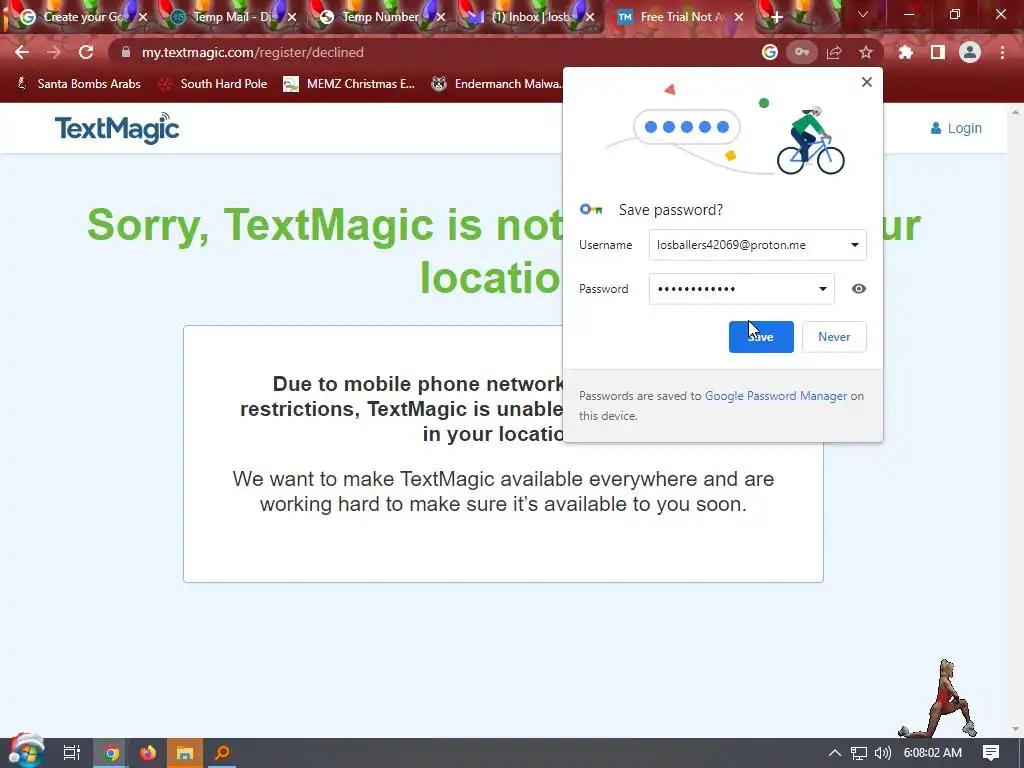Close the Temp Mail tab
The width and height of the screenshot is (1024, 768).
(292, 18)
